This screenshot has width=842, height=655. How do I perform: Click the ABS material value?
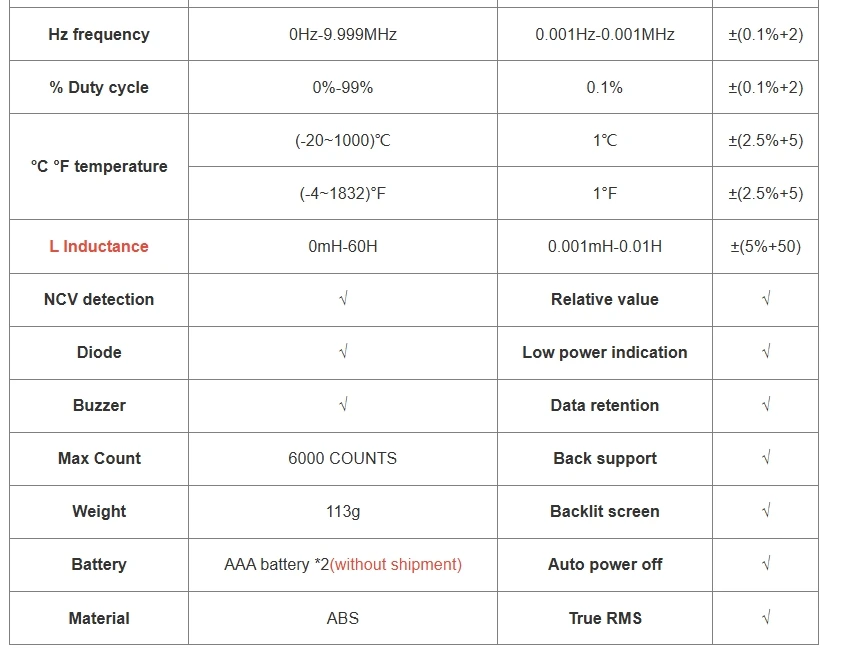(x=343, y=618)
